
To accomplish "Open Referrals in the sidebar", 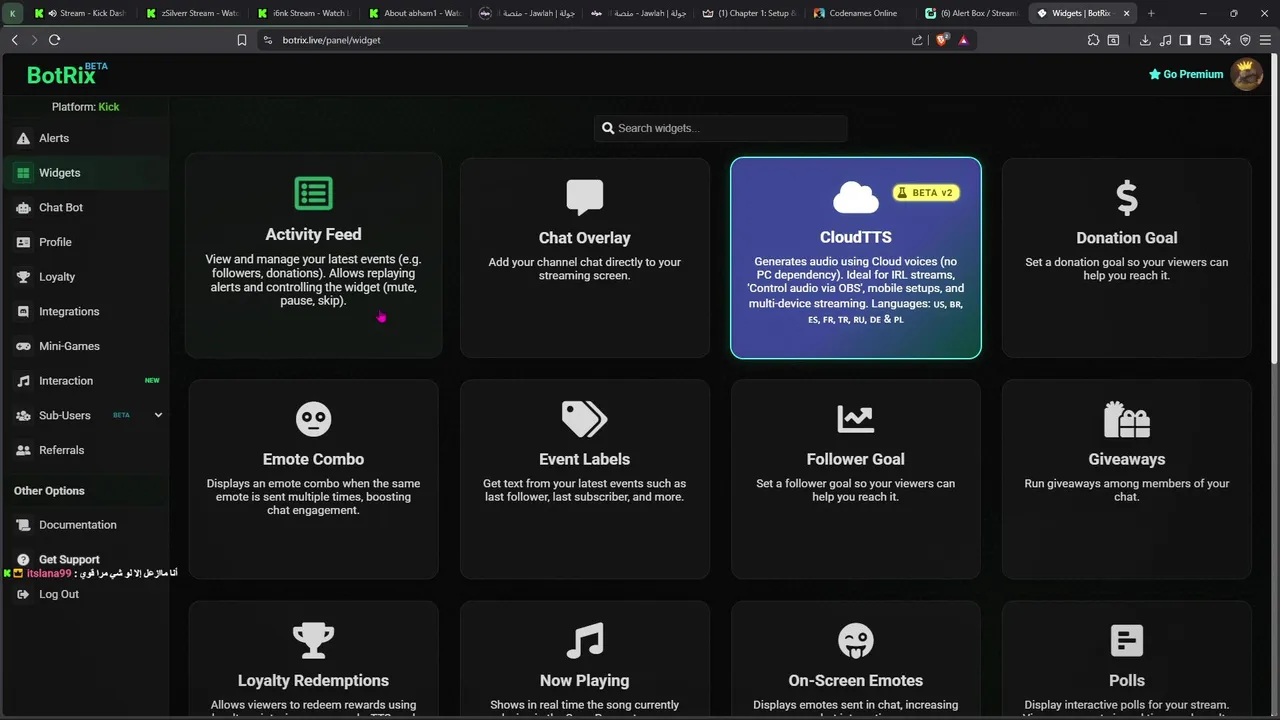I will click(84, 450).
